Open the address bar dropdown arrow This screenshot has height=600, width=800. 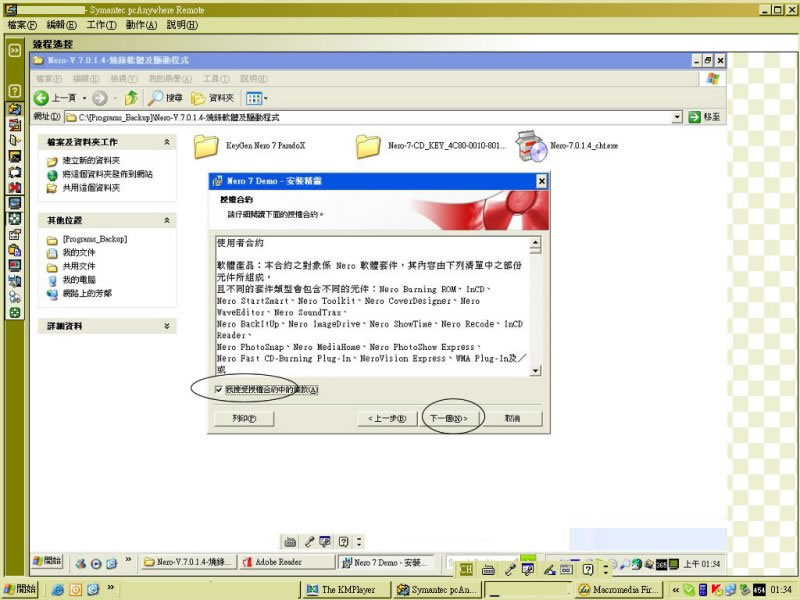pos(677,117)
